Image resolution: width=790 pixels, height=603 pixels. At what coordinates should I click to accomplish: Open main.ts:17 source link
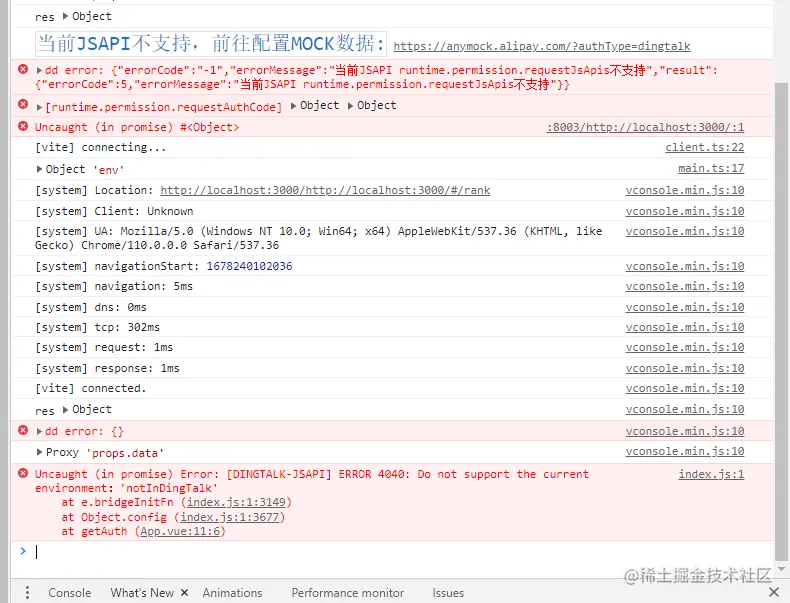[x=711, y=168]
